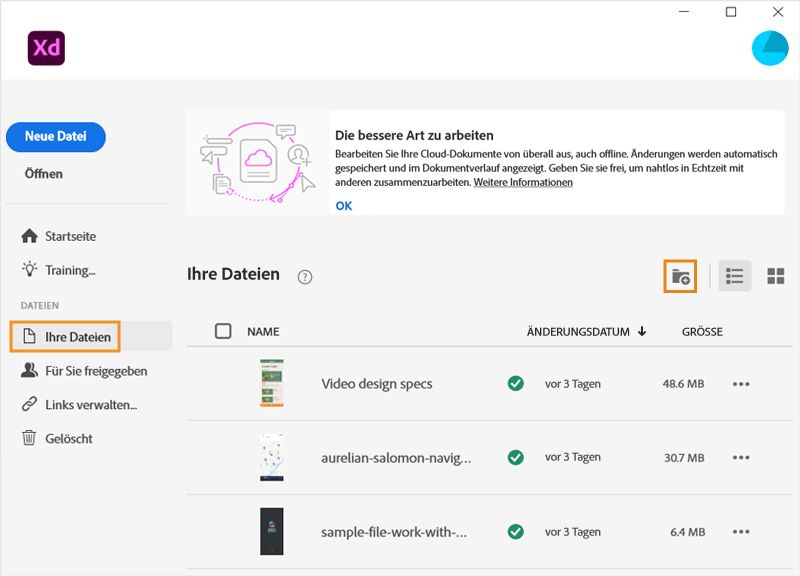Image resolution: width=800 pixels, height=576 pixels.
Task: Click the Neue Datei button
Action: tap(56, 137)
